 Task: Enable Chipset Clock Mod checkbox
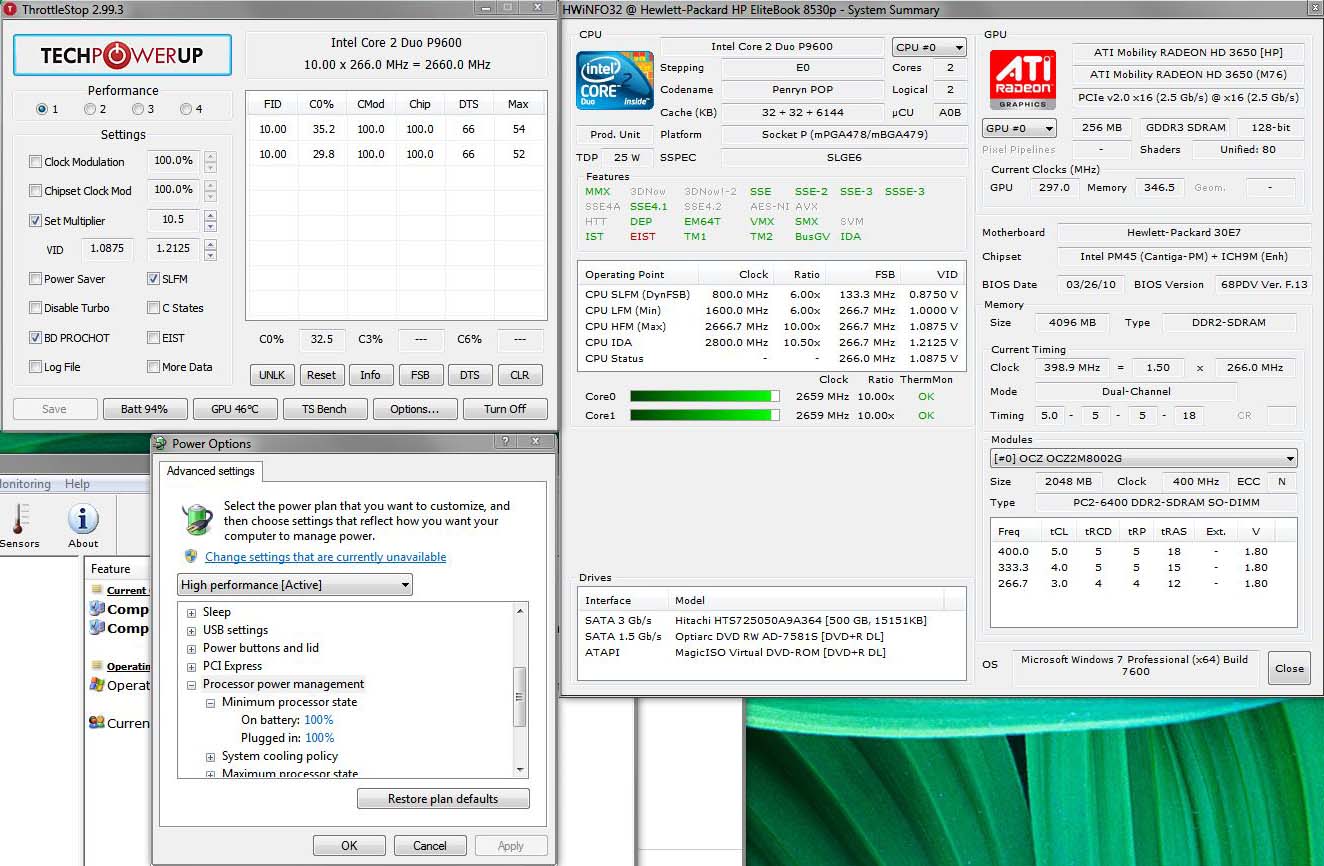[36, 191]
